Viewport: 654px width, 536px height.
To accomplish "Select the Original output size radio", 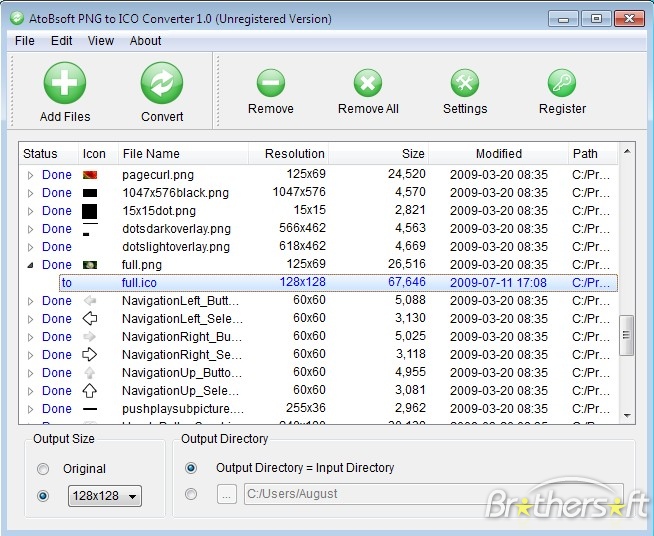I will [x=43, y=469].
